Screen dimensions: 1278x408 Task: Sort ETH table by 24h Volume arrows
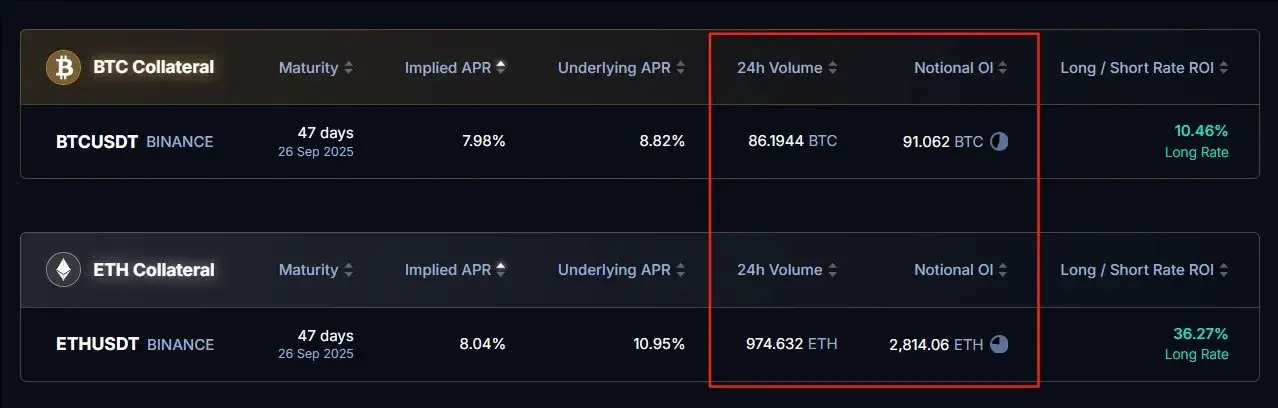(x=832, y=270)
